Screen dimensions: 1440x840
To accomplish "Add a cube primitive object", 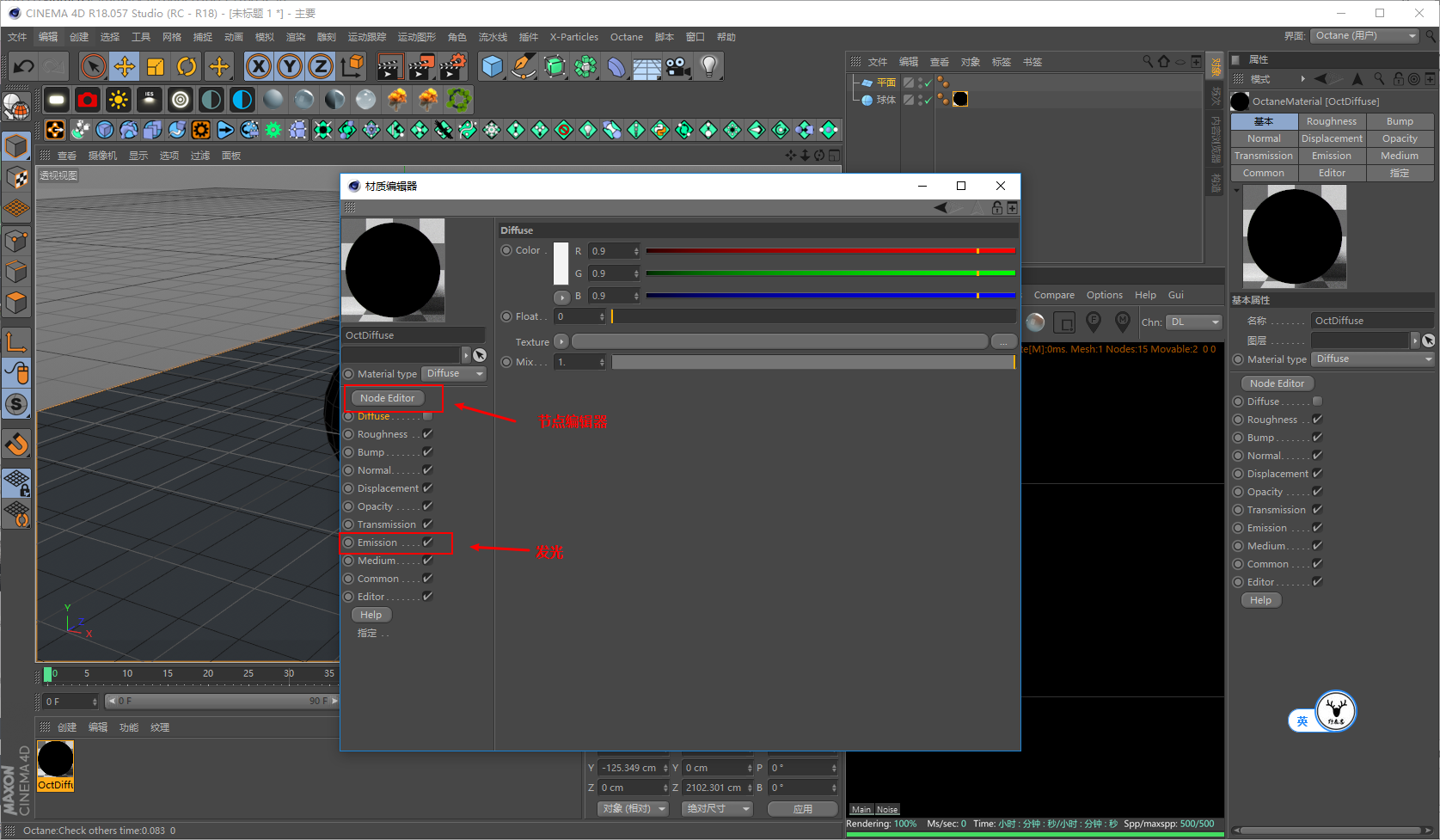I will click(x=493, y=66).
